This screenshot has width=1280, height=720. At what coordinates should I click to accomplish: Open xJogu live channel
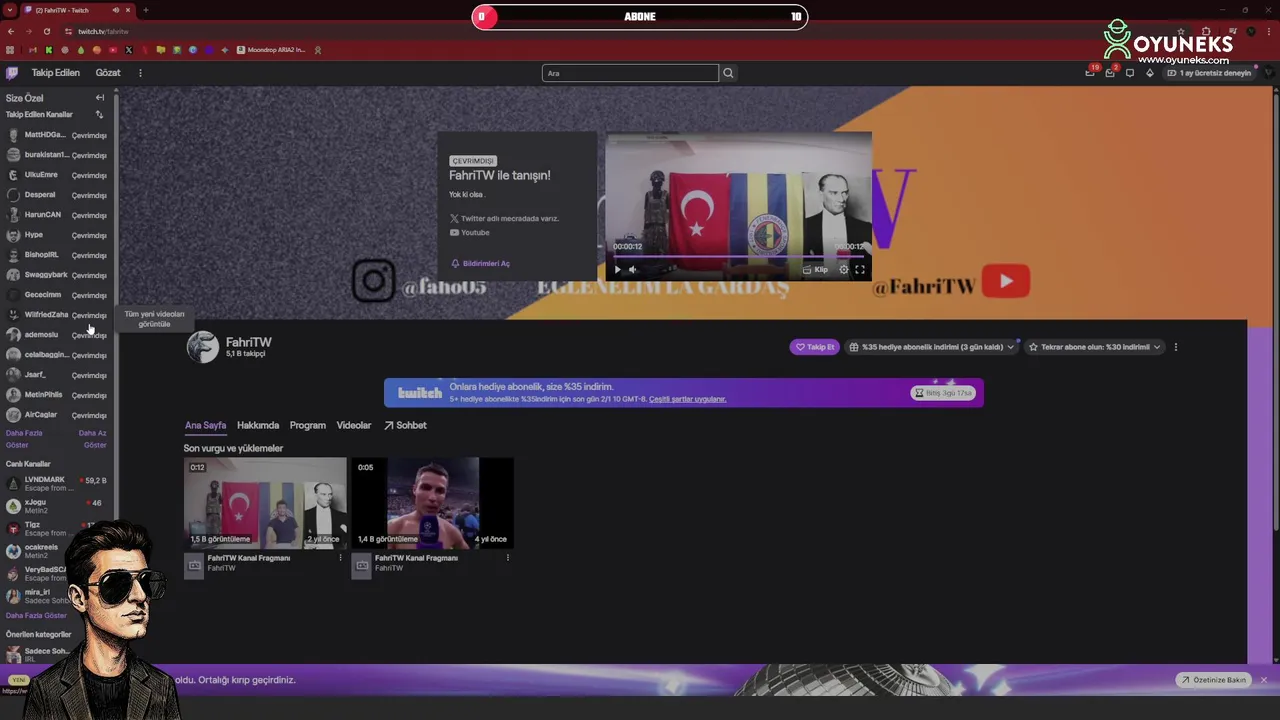click(56, 506)
